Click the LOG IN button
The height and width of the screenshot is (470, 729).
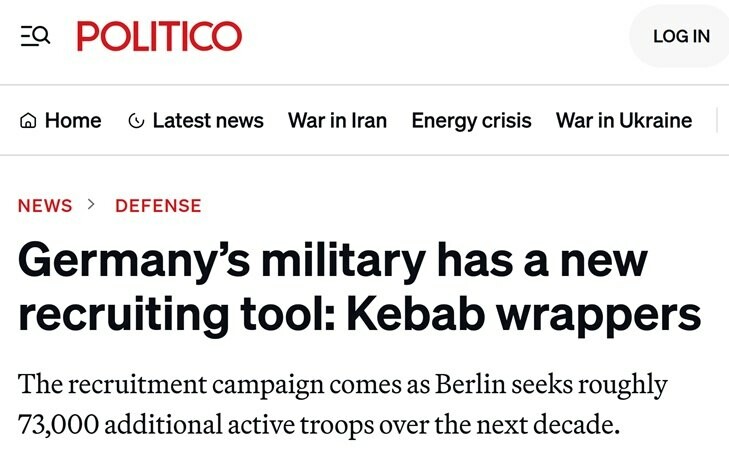681,36
